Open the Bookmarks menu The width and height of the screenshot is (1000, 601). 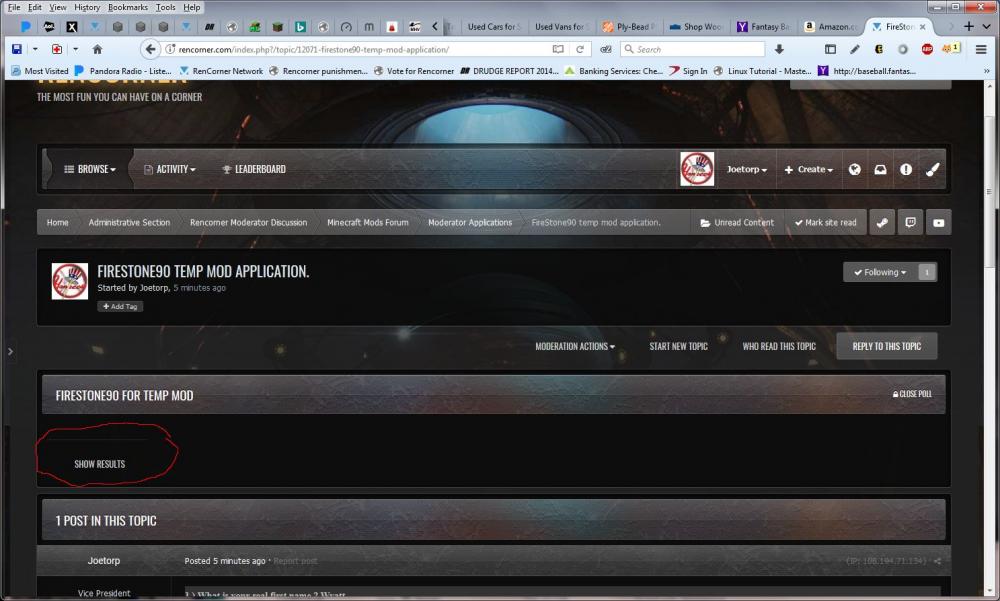[127, 7]
